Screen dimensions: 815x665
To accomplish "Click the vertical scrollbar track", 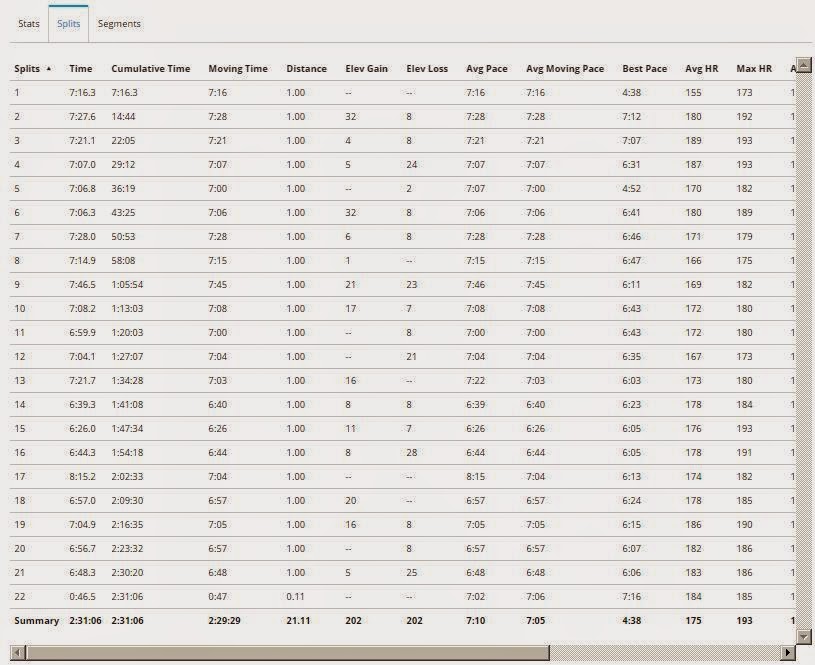I will pos(804,351).
